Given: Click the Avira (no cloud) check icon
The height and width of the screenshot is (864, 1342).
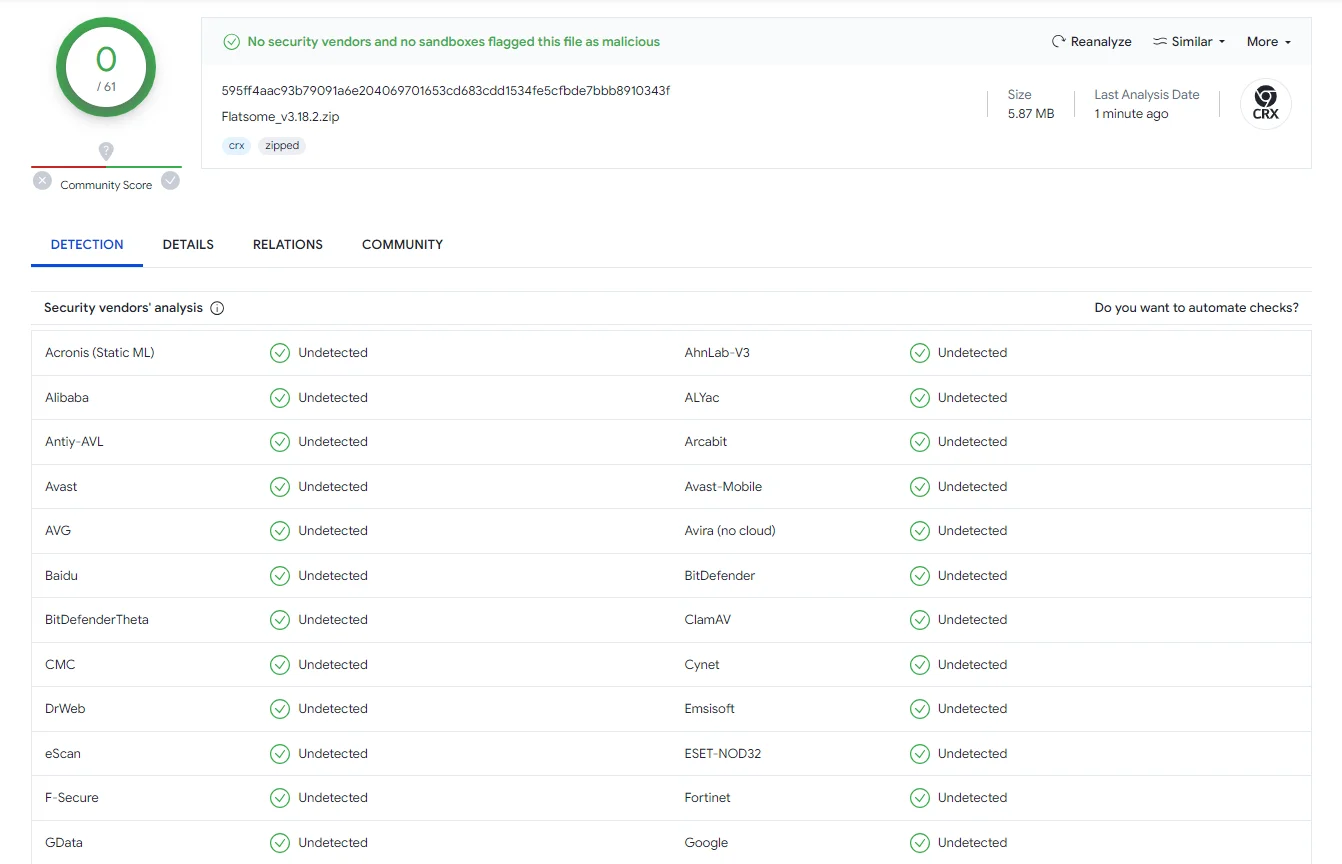Looking at the screenshot, I should (920, 531).
